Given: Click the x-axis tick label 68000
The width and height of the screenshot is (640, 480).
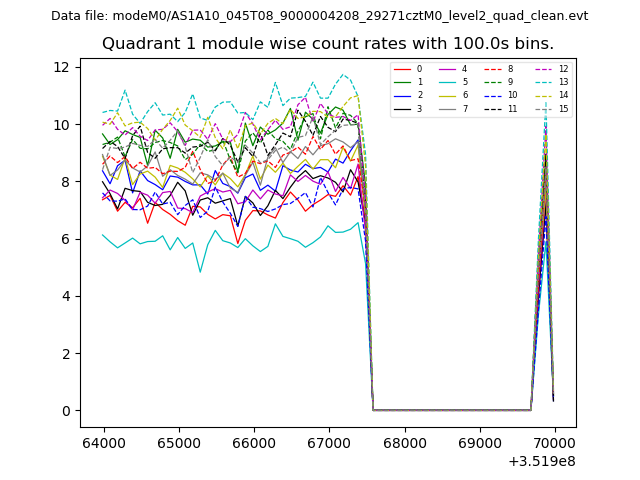Looking at the screenshot, I should click(x=404, y=443).
